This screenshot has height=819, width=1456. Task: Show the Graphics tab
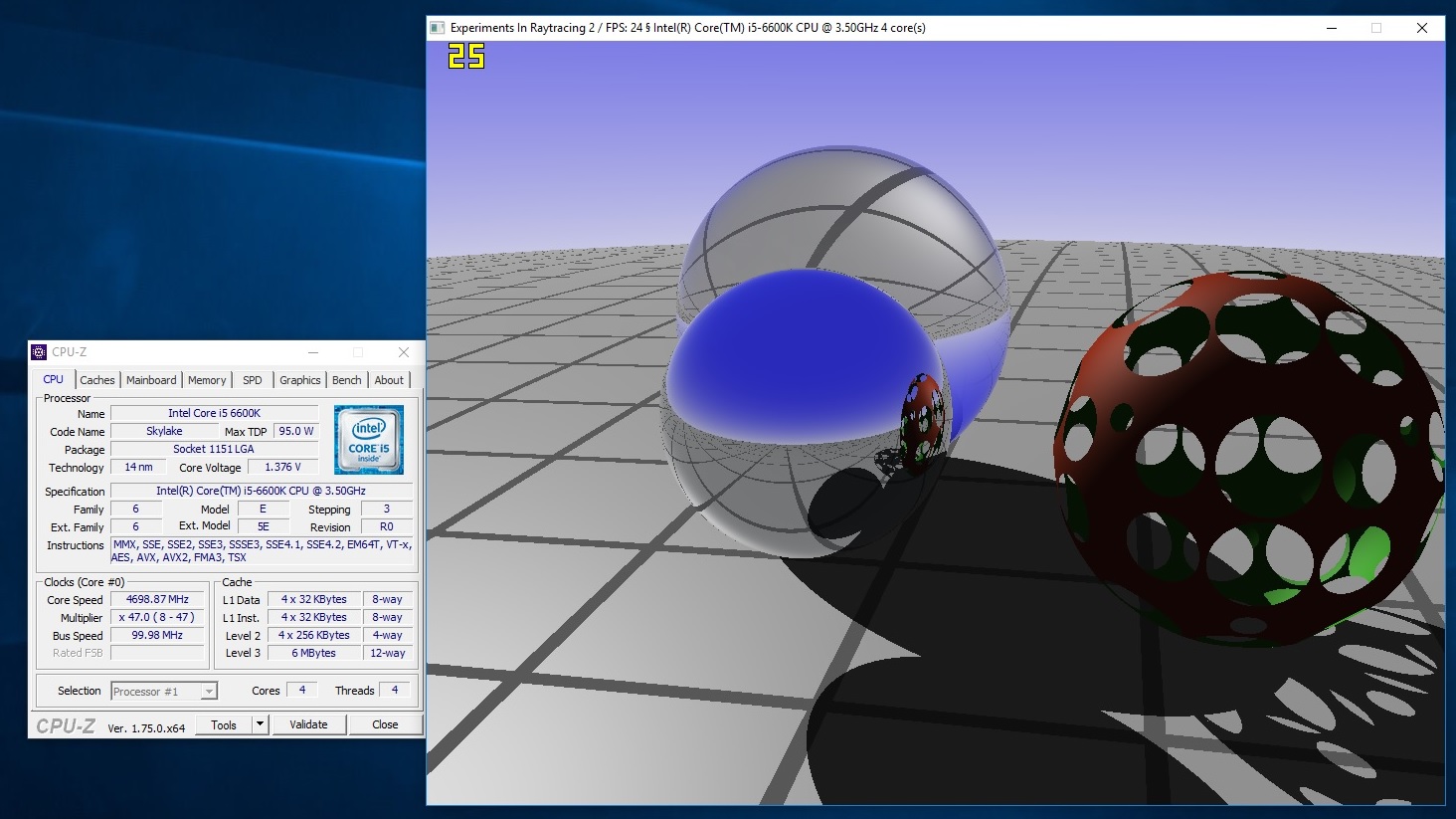[299, 380]
